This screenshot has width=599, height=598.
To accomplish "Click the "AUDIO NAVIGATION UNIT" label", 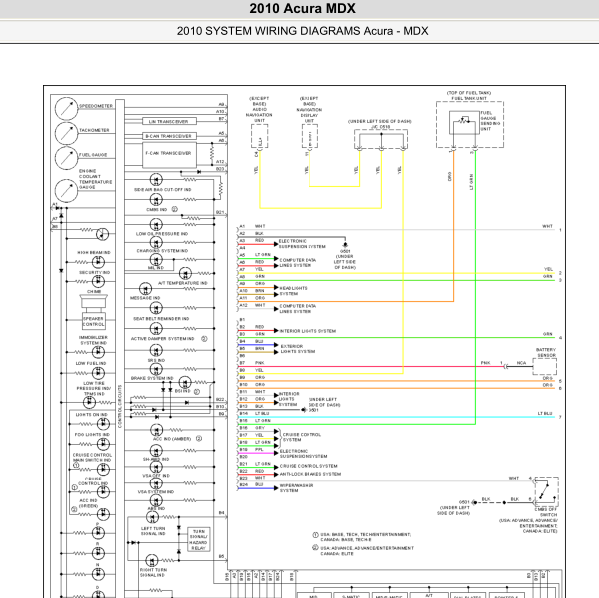I will [x=259, y=115].
